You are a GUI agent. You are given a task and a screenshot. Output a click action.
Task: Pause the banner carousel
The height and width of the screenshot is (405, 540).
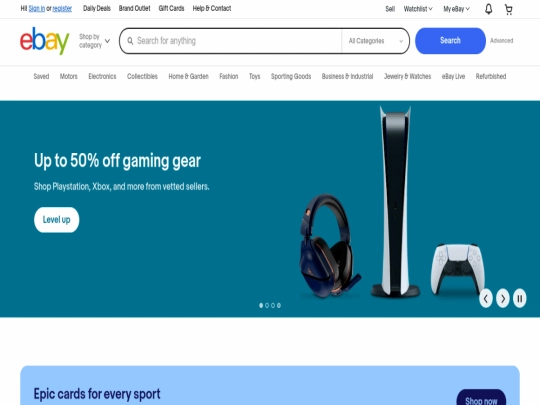[x=520, y=298]
